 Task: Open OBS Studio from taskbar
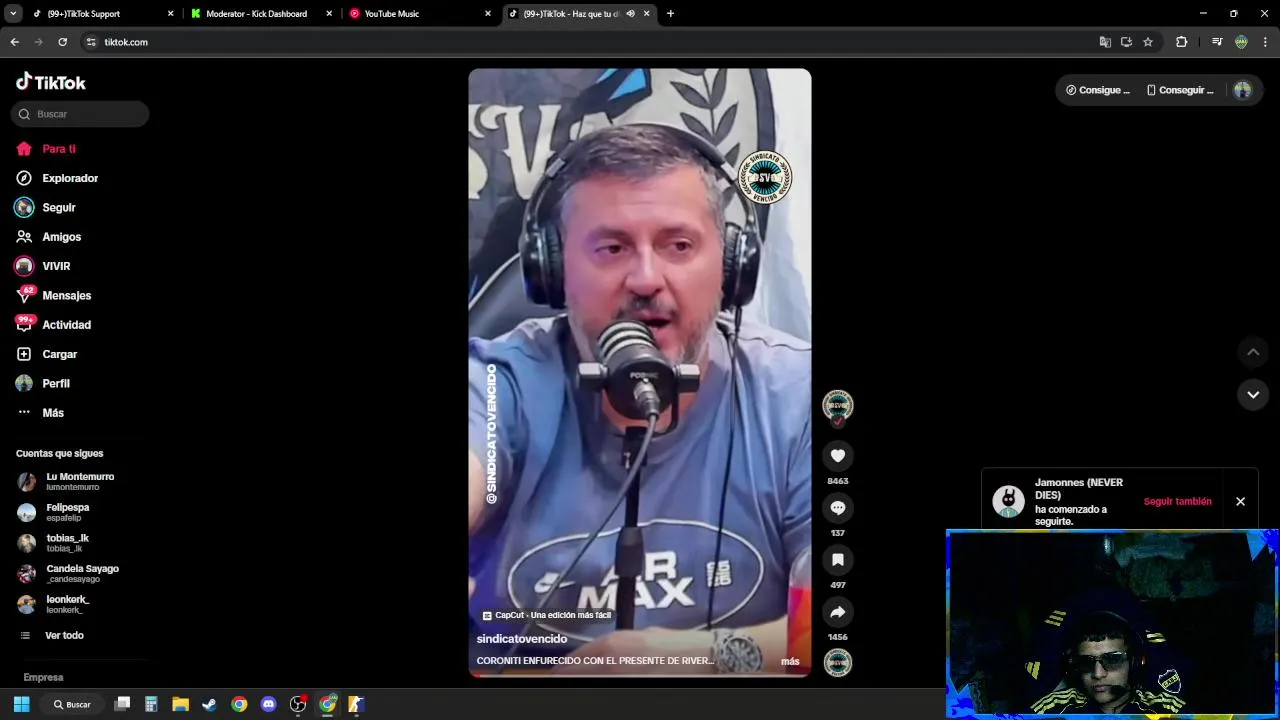(297, 704)
